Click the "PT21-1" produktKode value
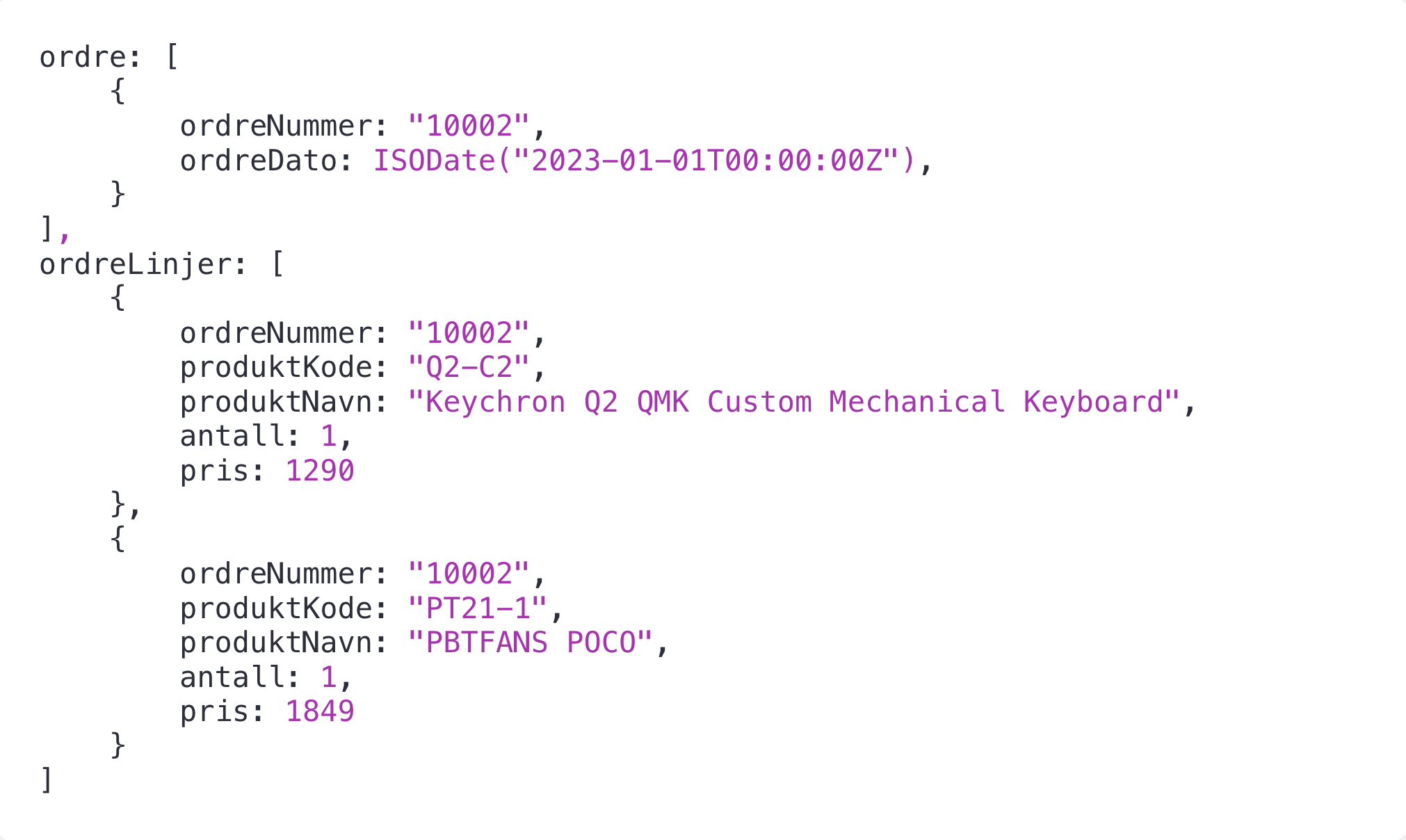The width and height of the screenshot is (1406, 840). pyautogui.click(x=478, y=608)
